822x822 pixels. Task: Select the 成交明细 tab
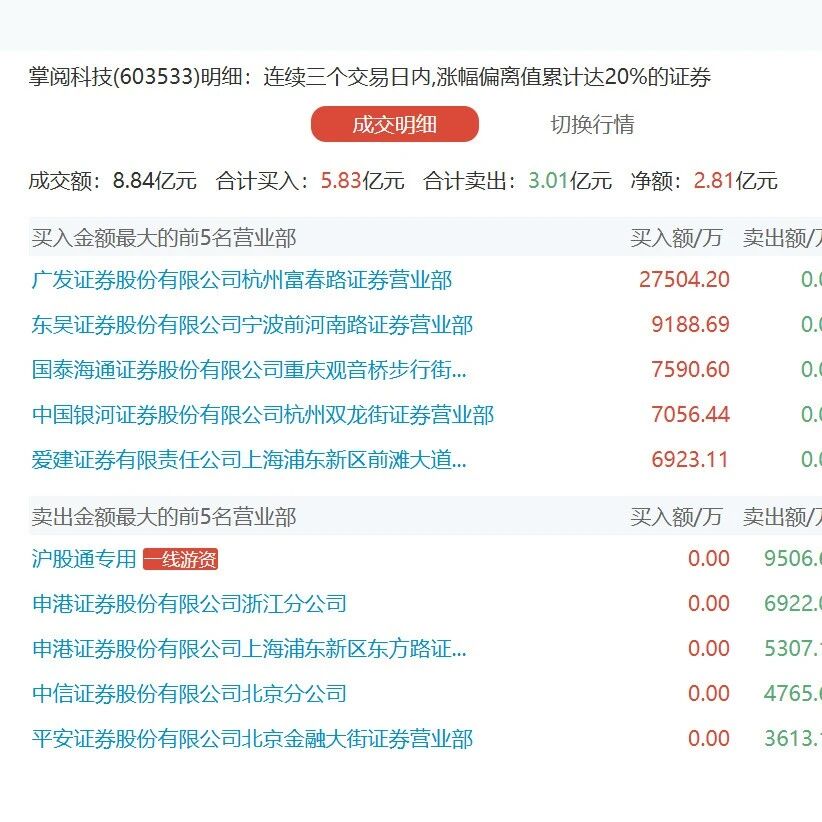point(395,124)
